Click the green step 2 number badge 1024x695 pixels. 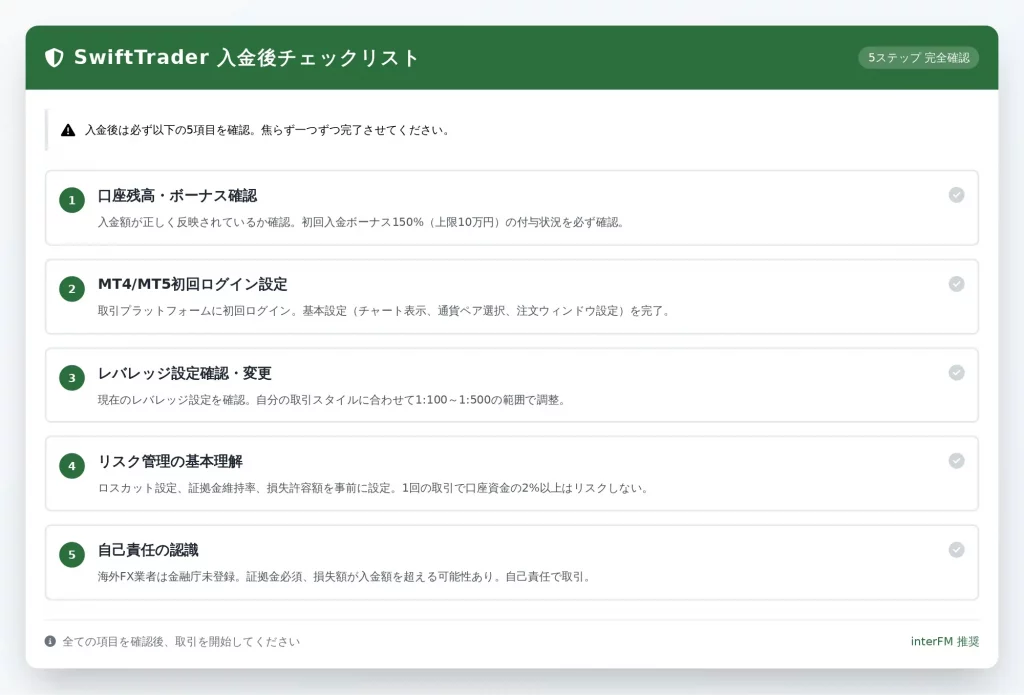(x=72, y=289)
